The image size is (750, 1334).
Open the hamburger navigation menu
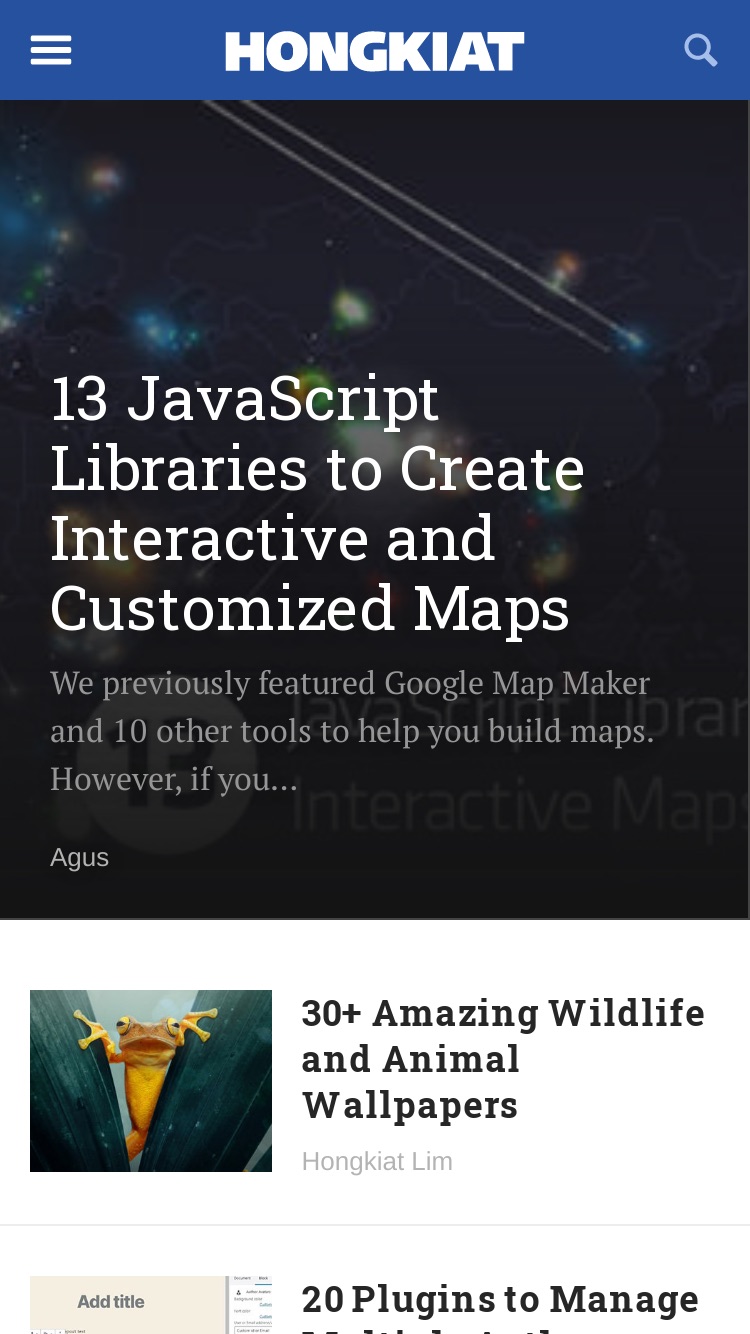[51, 50]
